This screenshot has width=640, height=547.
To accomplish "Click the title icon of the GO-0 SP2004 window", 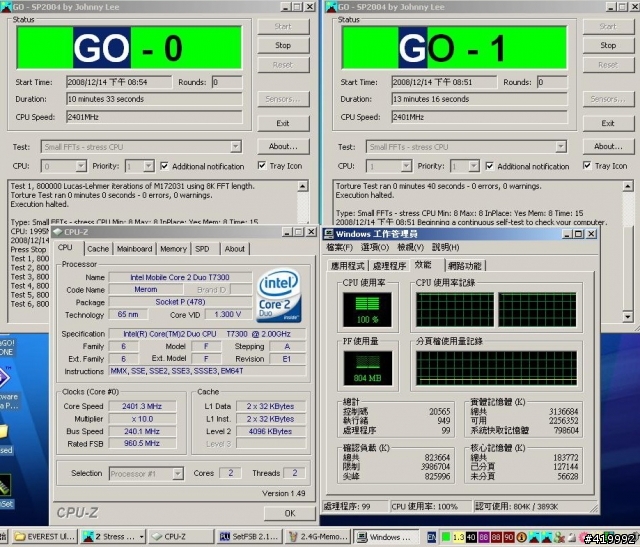I will point(6,7).
